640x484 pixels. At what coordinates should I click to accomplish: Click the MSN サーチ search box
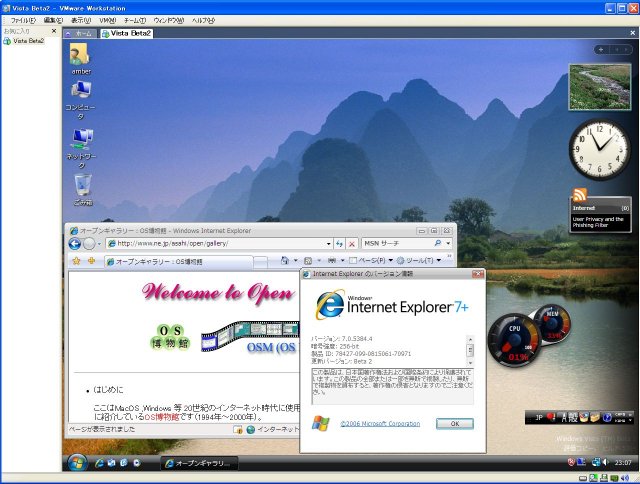(x=397, y=243)
